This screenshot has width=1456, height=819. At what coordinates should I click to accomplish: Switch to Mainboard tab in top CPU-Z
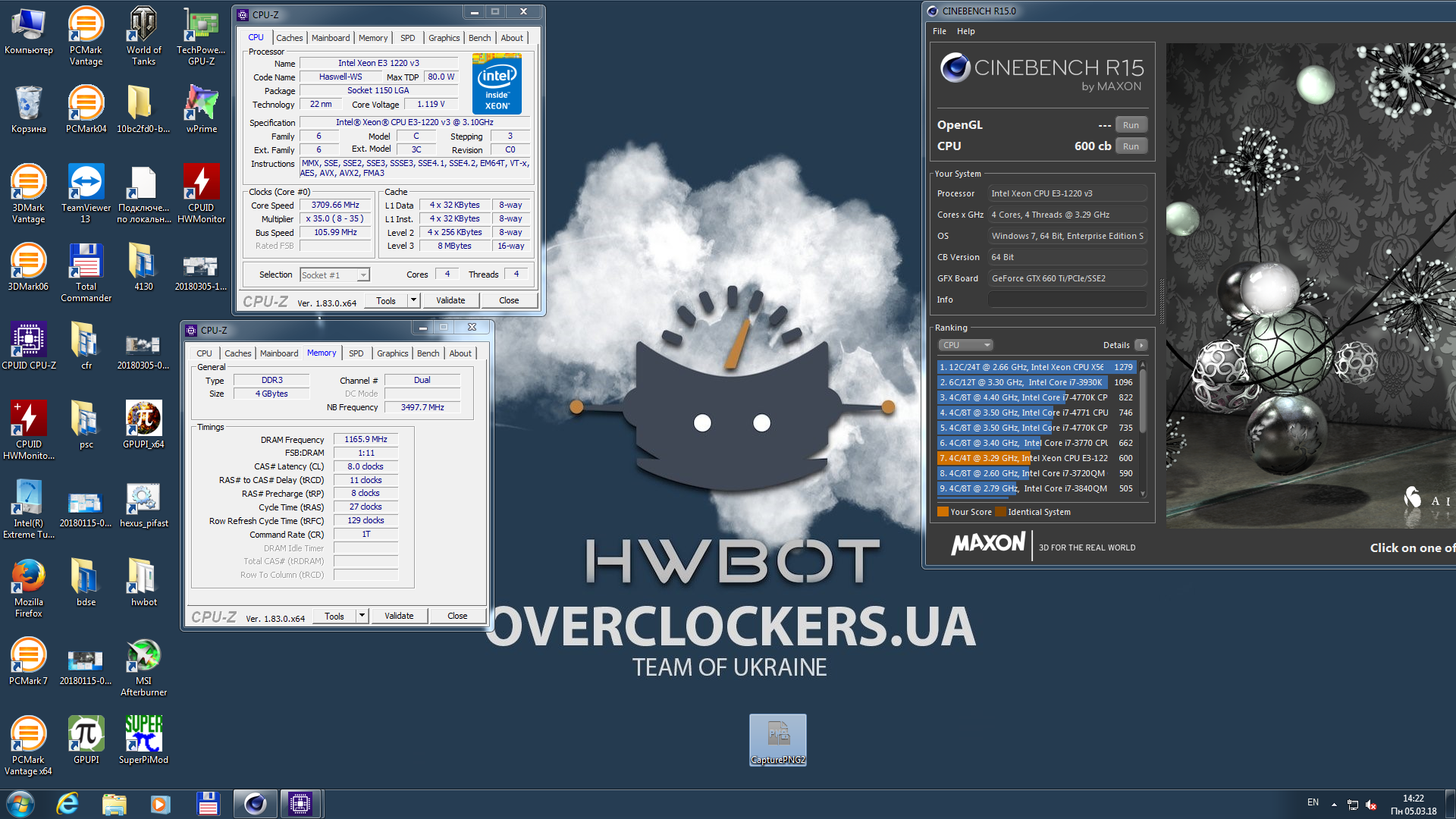[331, 38]
